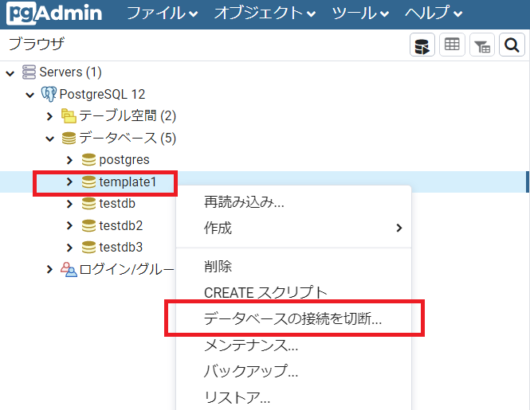Image resolution: width=530 pixels, height=410 pixels.
Task: Click the ログイン/グループ roles icon
Action: pyautogui.click(x=69, y=269)
